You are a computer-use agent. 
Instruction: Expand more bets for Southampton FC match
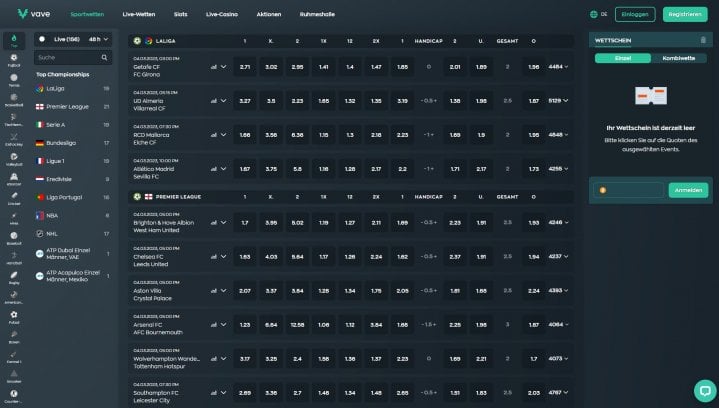pyautogui.click(x=558, y=392)
